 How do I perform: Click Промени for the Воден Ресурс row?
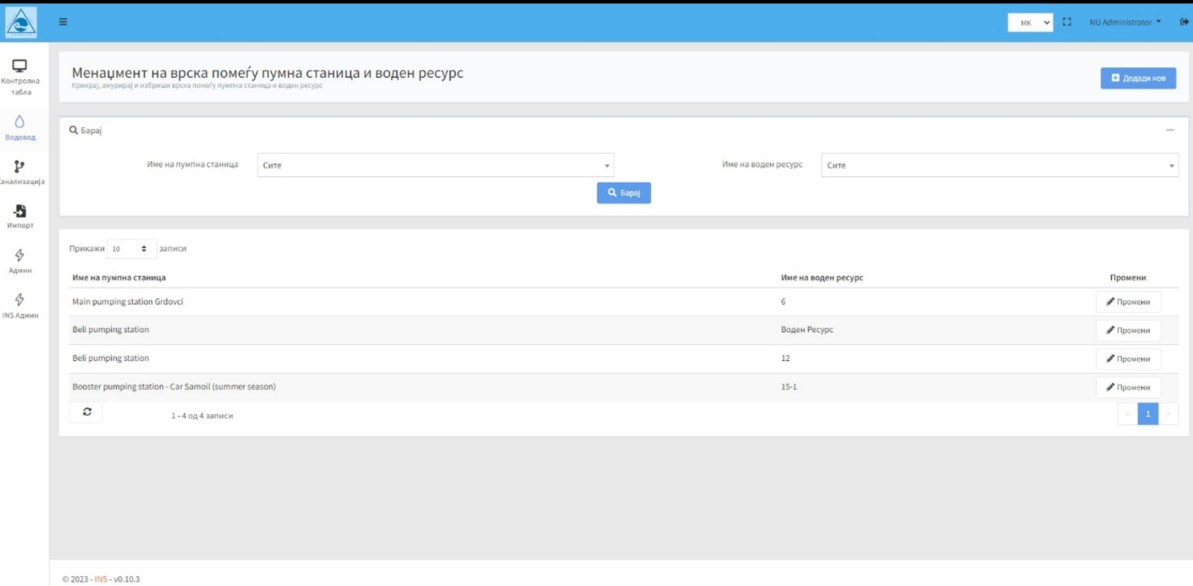point(1128,330)
